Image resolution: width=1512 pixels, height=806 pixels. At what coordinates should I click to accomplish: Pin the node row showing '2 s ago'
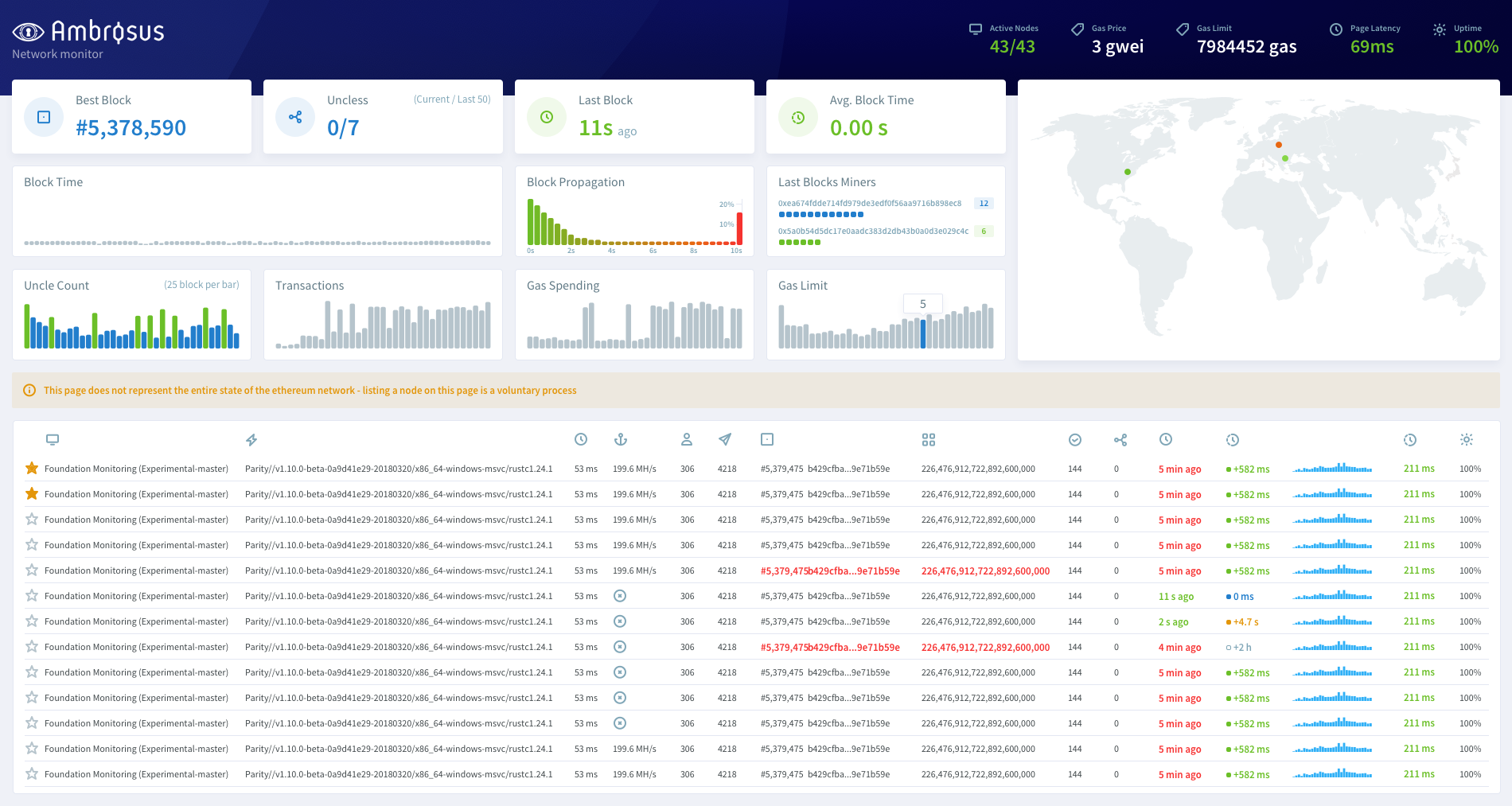pos(32,621)
